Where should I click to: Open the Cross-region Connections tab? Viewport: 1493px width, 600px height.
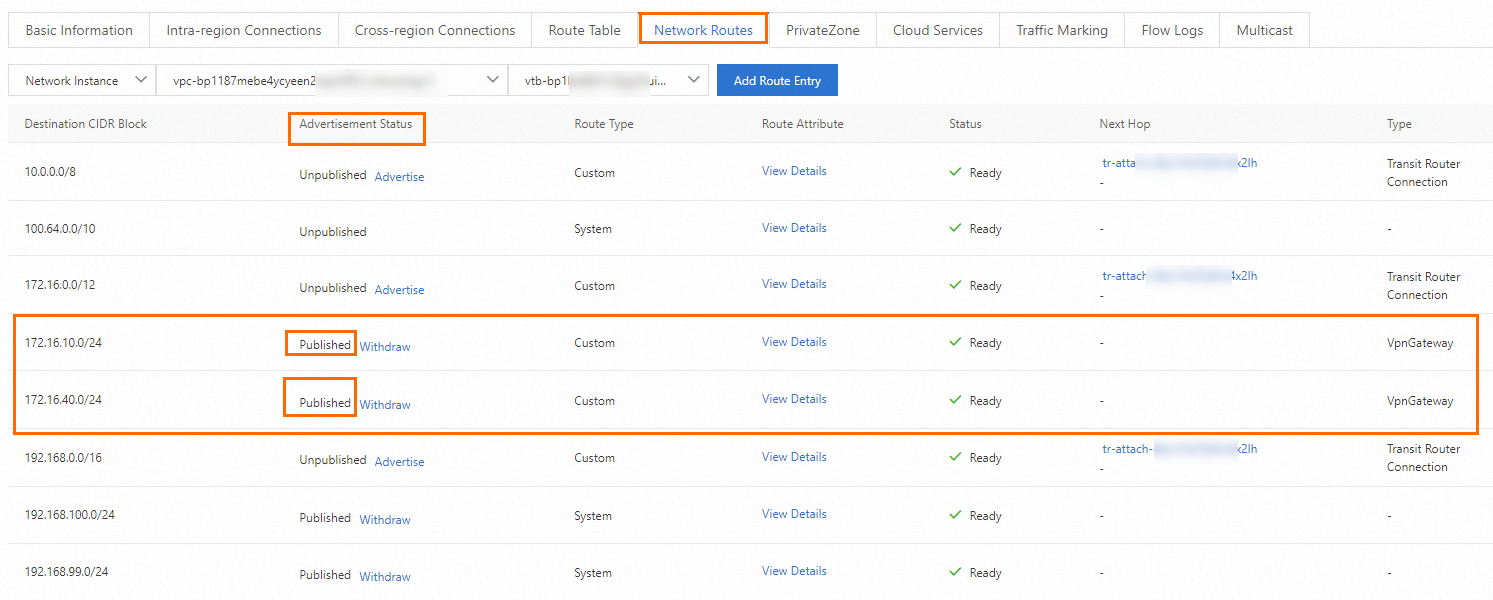point(435,30)
